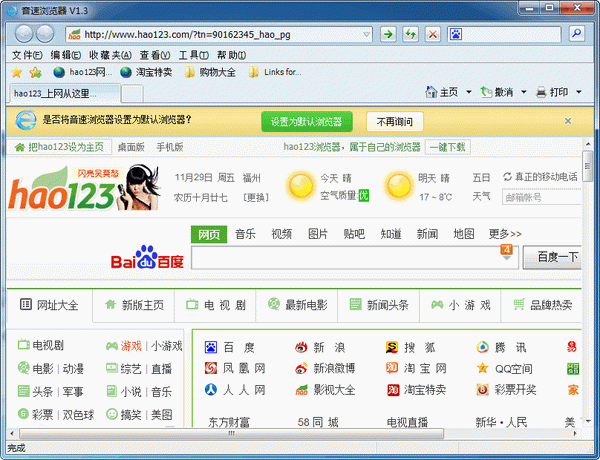
Task: Open the 购物大全 bookmark folder
Action: 210,72
